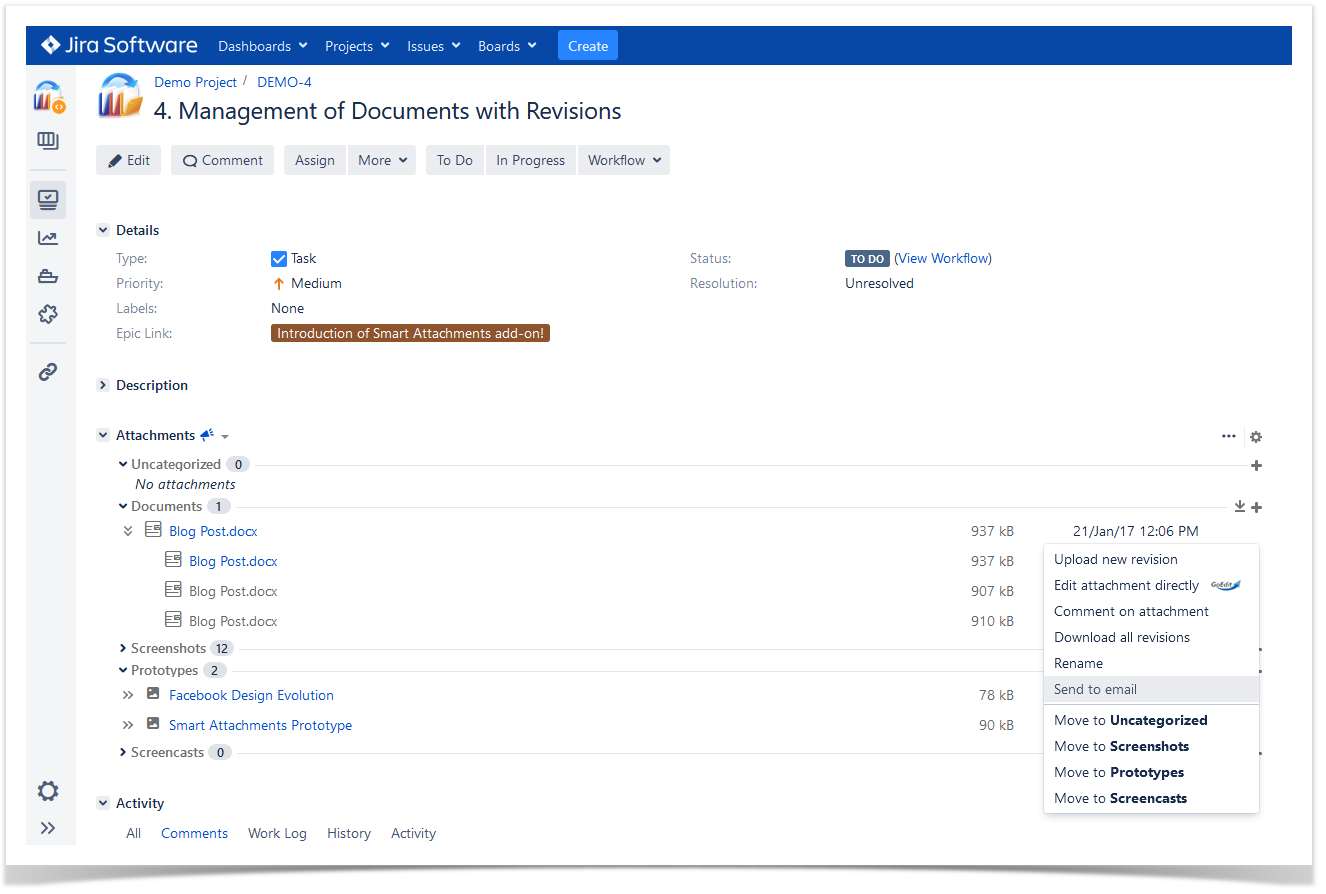The width and height of the screenshot is (1326, 894).
Task: Click the Jira Software logo
Action: [119, 45]
